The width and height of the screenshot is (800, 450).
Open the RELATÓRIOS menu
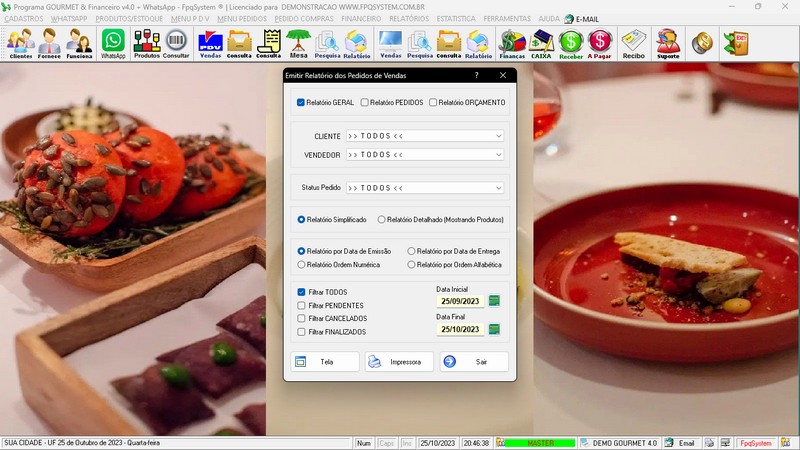(409, 19)
